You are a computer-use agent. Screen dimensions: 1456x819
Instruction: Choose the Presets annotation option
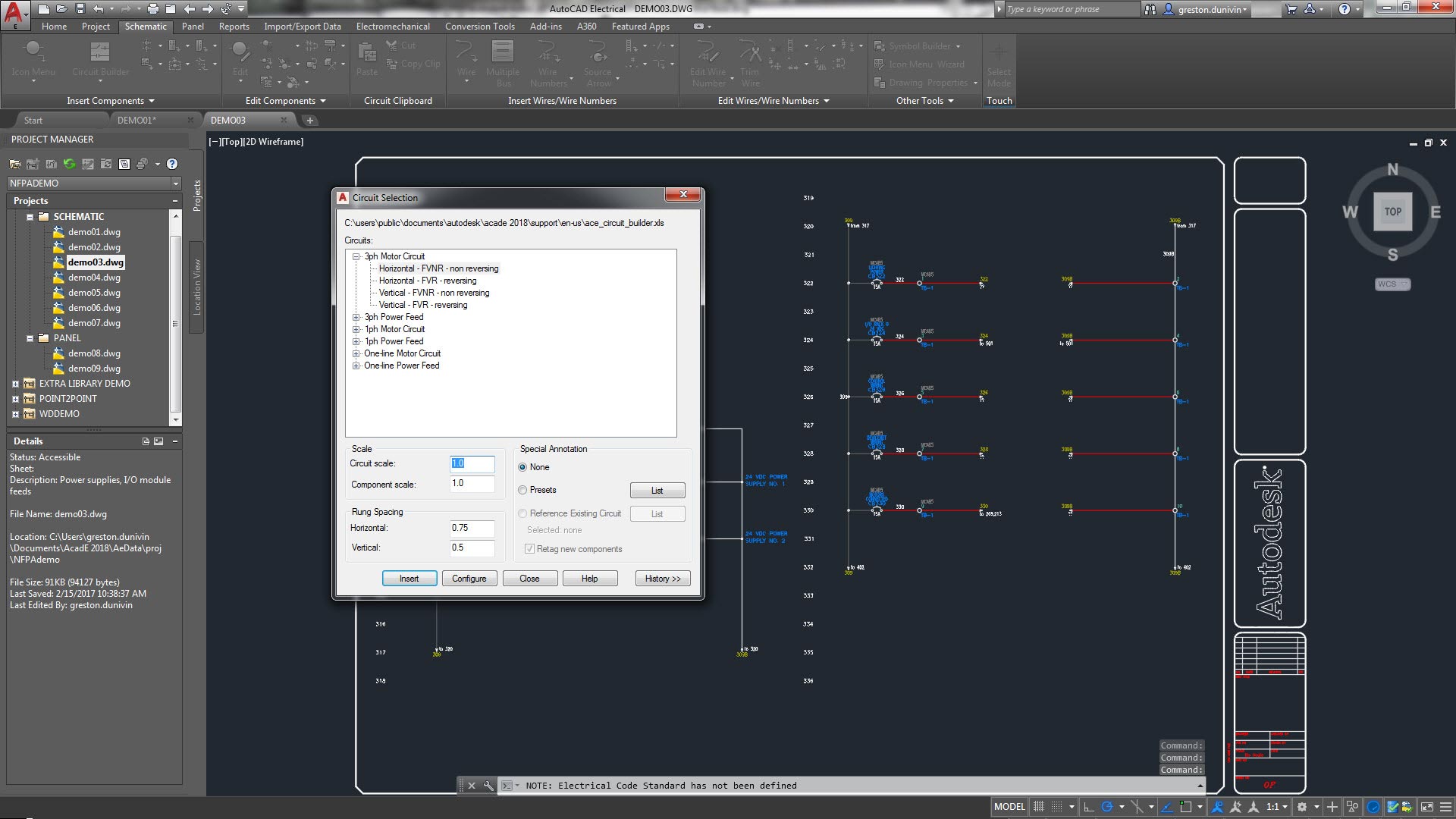pos(522,490)
